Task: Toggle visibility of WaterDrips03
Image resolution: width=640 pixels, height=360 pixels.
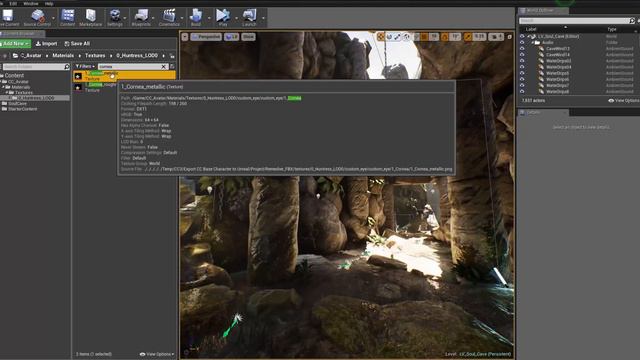Action: tap(522, 61)
